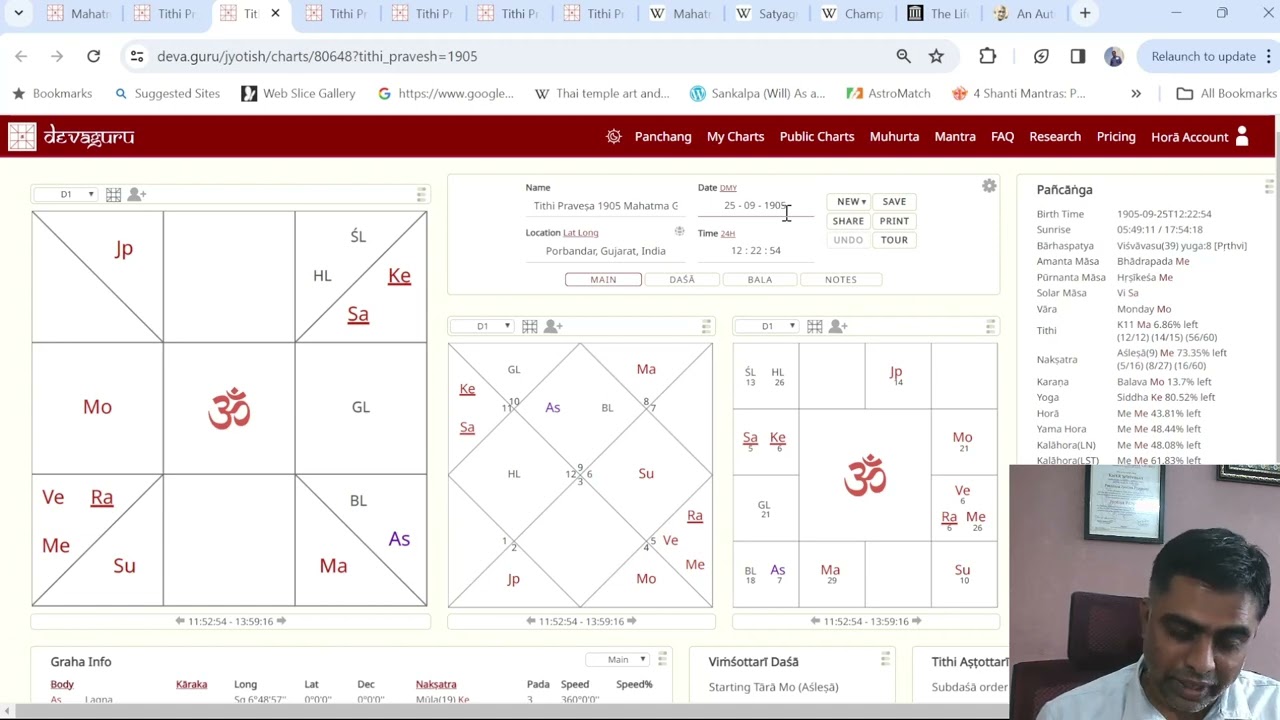1280x720 pixels.
Task: Open the D1 dropdown on the rightmost chart
Action: (767, 326)
